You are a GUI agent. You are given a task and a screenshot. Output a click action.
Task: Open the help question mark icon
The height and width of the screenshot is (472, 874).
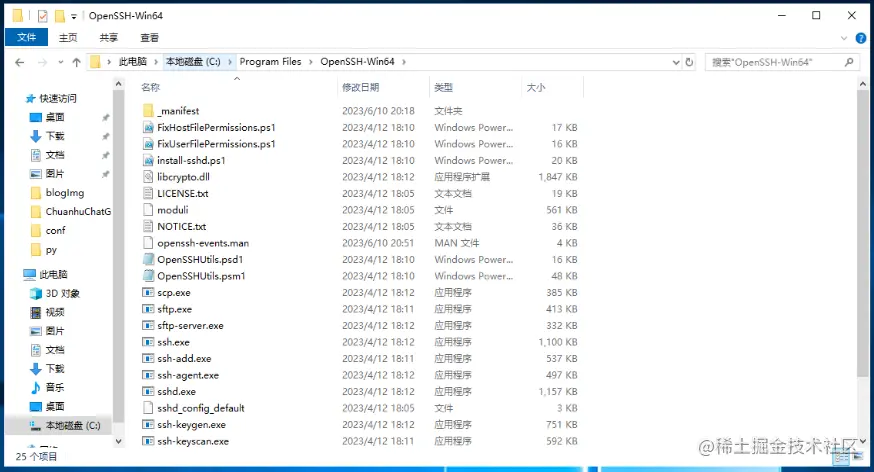[x=861, y=38]
